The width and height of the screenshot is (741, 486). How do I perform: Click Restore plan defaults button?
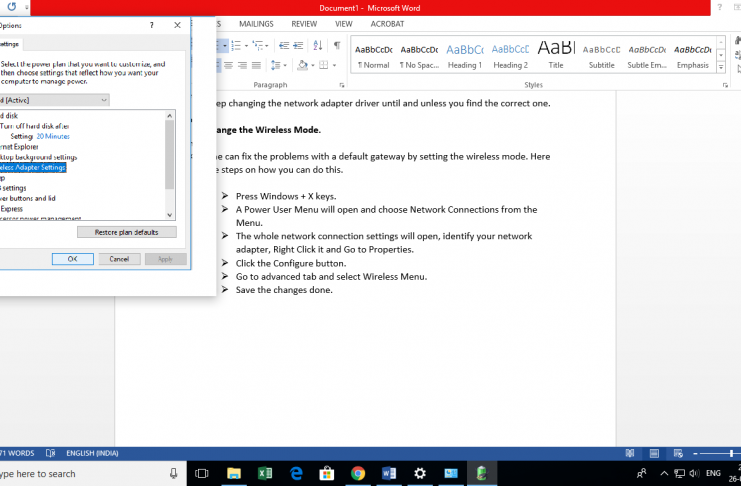pyautogui.click(x=127, y=232)
